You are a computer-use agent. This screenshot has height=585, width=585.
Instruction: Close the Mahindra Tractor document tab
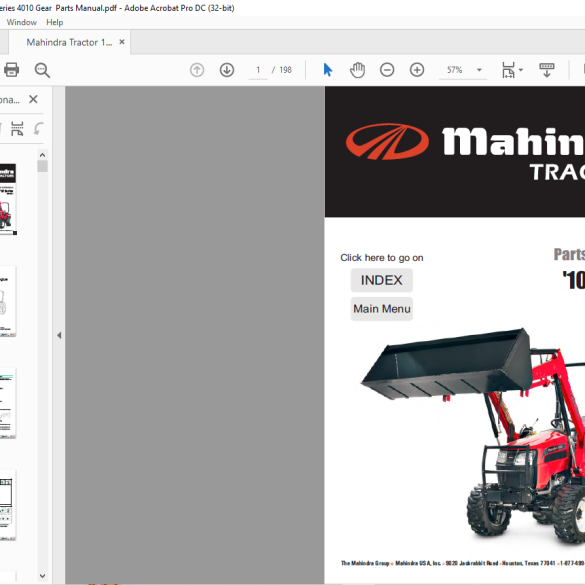click(122, 42)
